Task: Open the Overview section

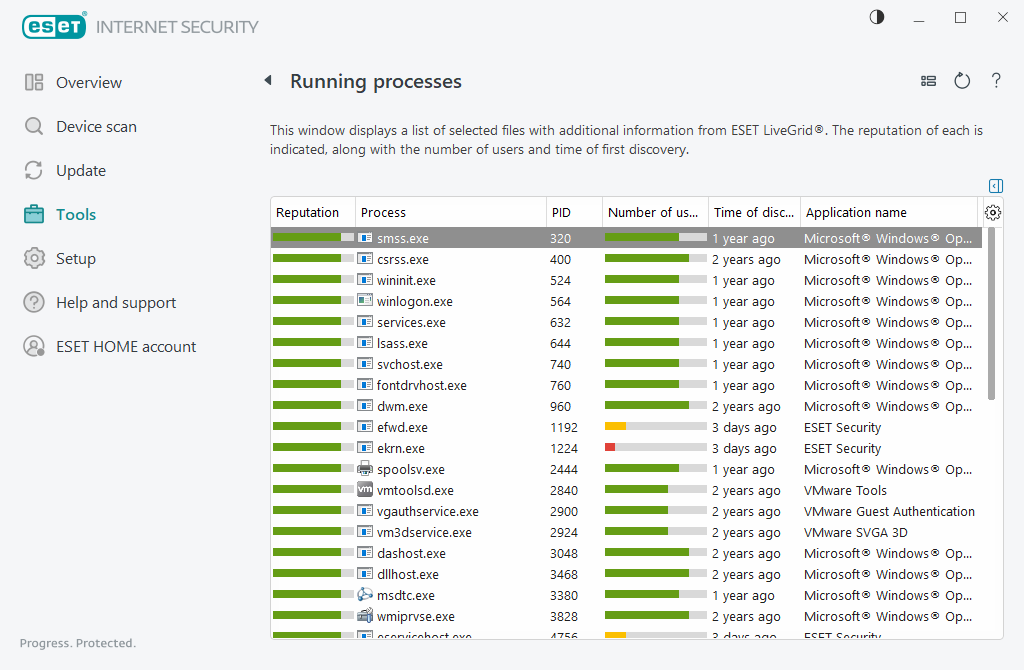Action: [x=89, y=83]
